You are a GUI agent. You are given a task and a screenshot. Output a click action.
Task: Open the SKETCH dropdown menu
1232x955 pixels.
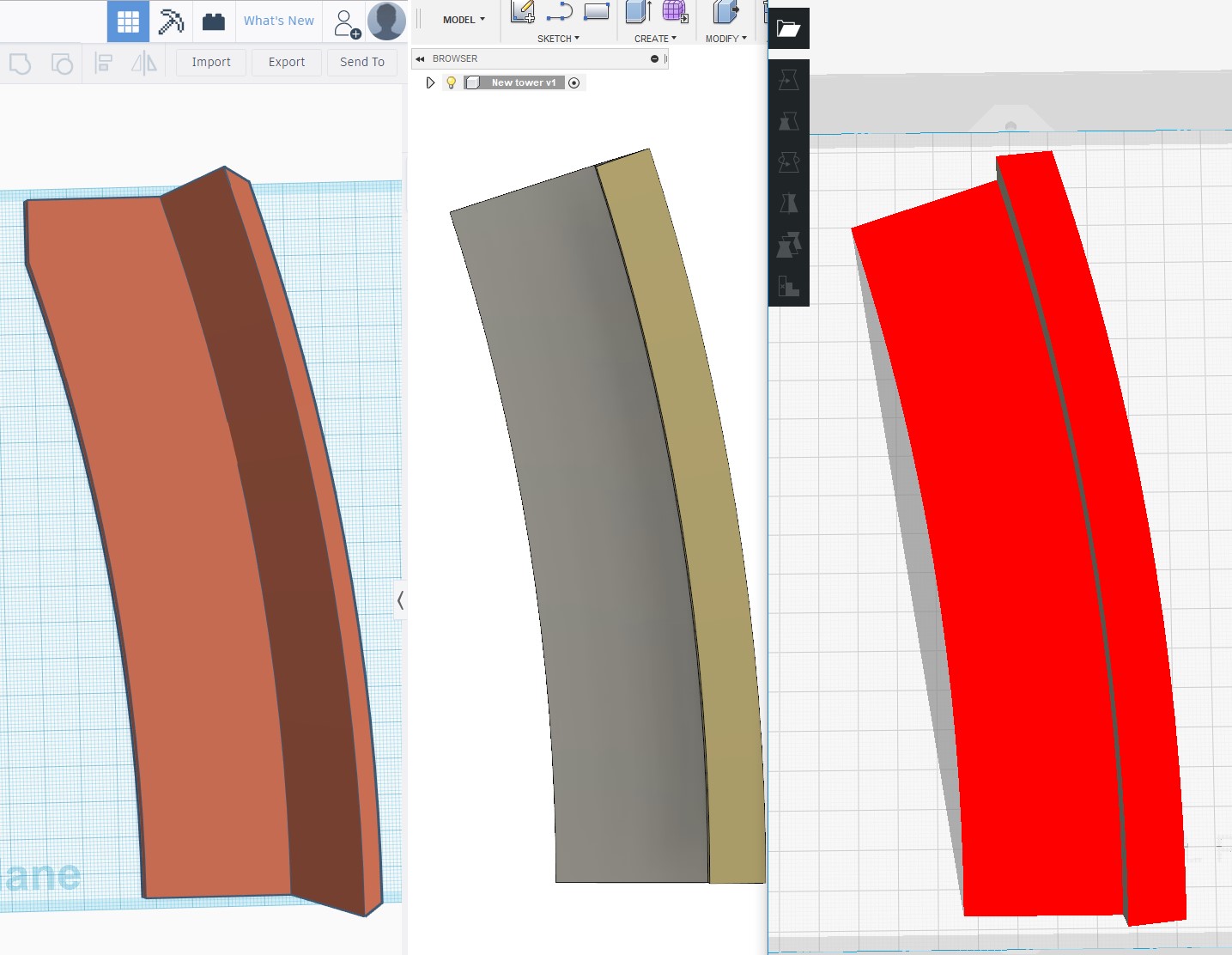tap(556, 38)
